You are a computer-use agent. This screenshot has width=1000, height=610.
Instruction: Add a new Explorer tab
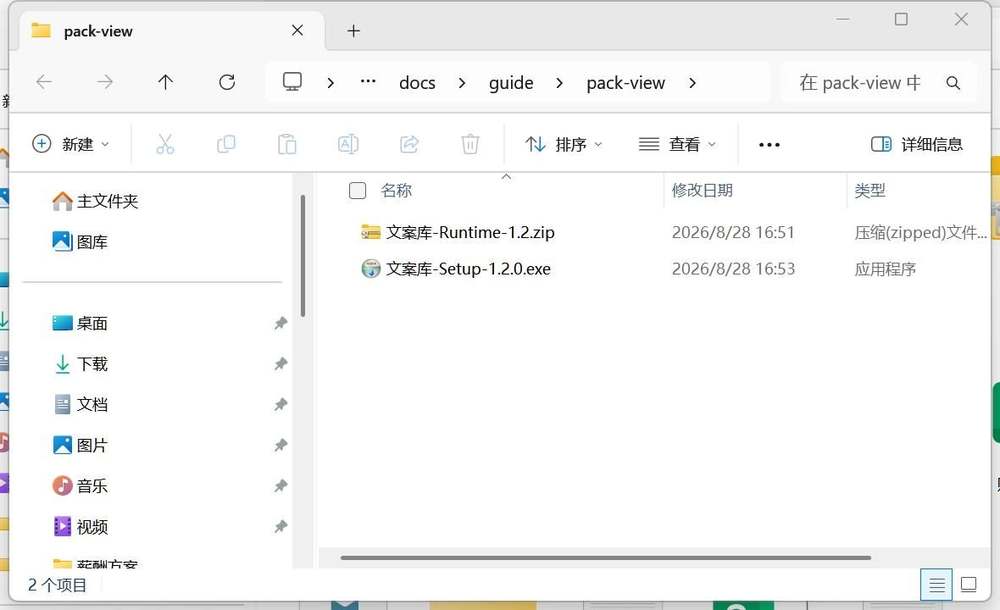(353, 31)
